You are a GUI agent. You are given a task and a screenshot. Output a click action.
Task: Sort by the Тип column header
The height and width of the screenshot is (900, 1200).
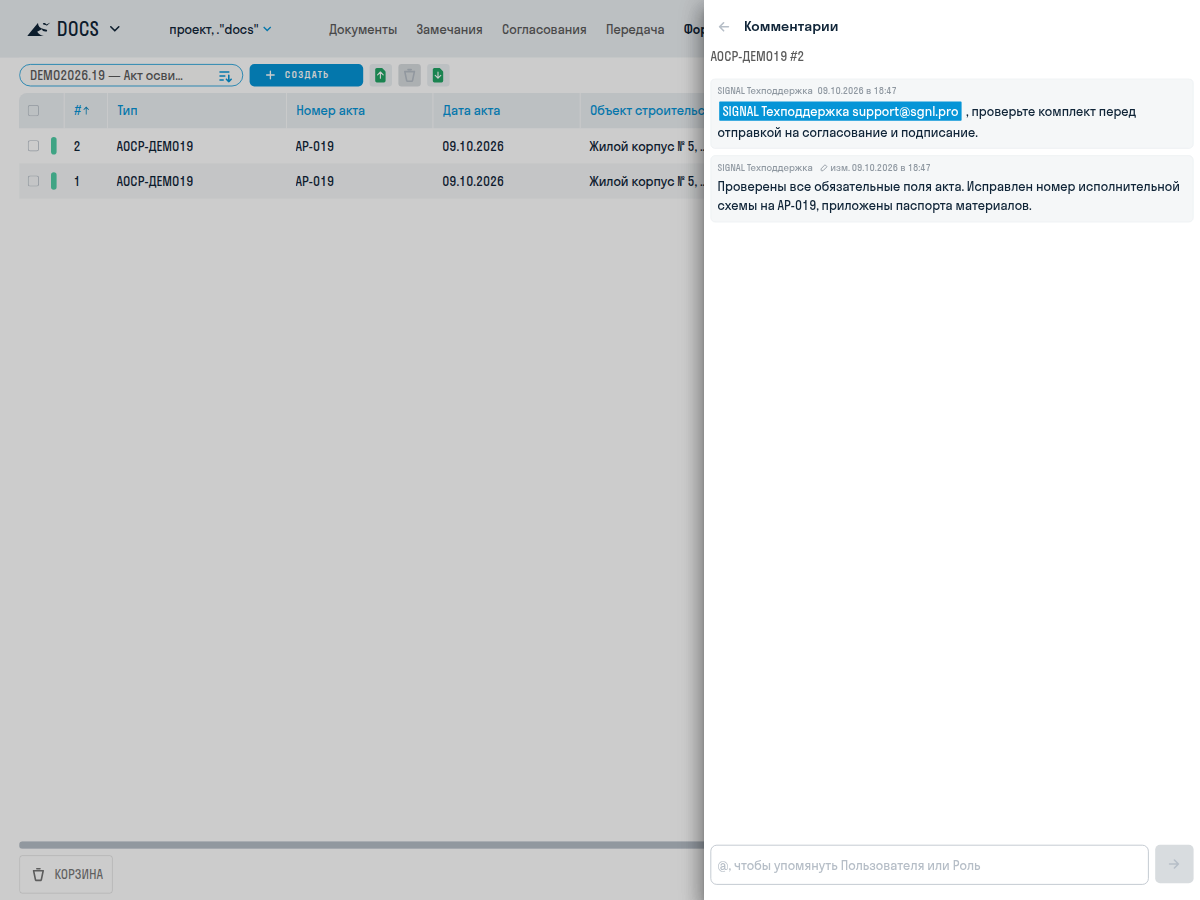(127, 111)
